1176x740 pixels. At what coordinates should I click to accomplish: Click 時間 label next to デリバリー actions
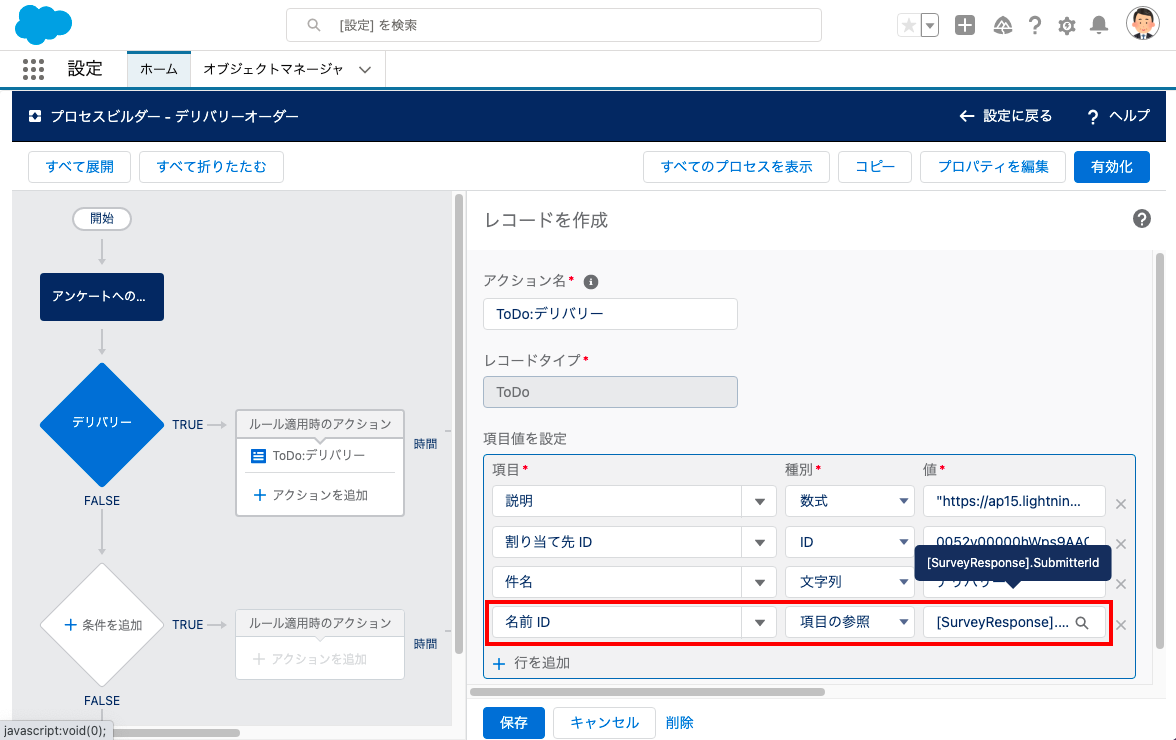point(425,444)
